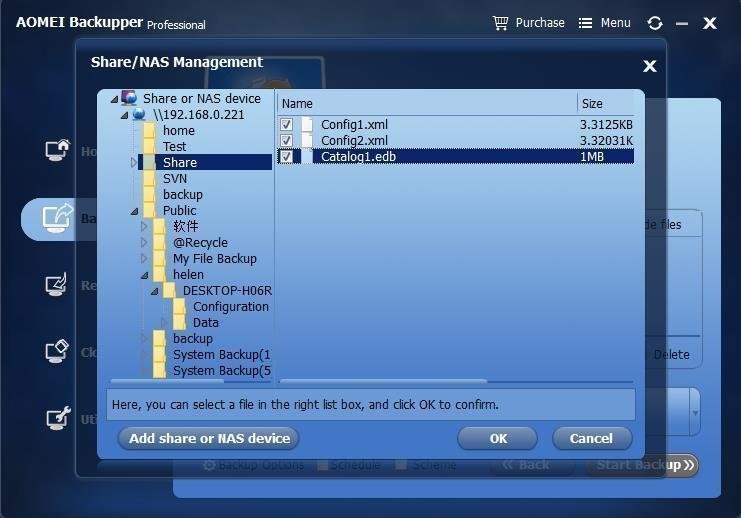
Task: Collapse the Share or NAS device root node
Action: 114,99
